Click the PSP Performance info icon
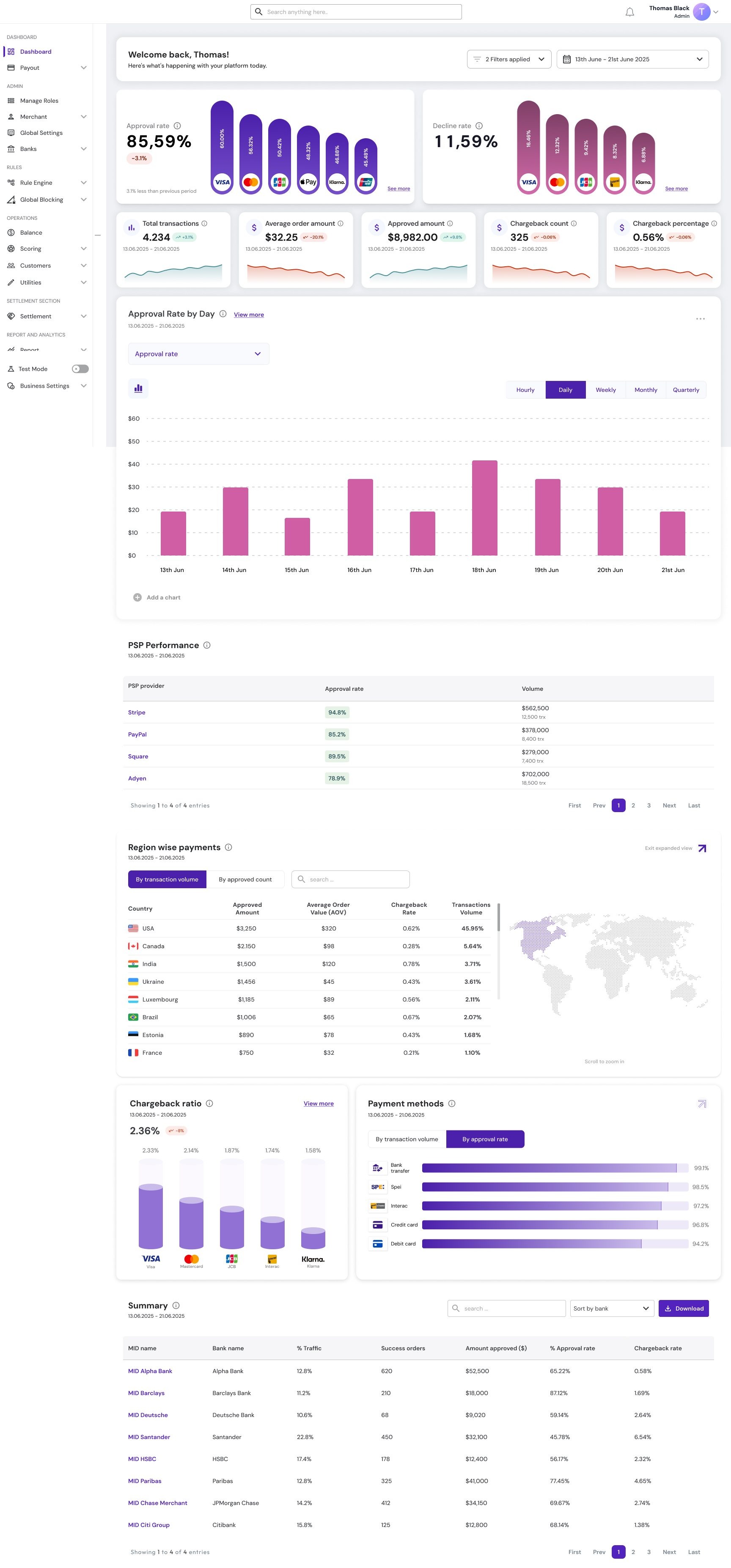 pos(207,645)
